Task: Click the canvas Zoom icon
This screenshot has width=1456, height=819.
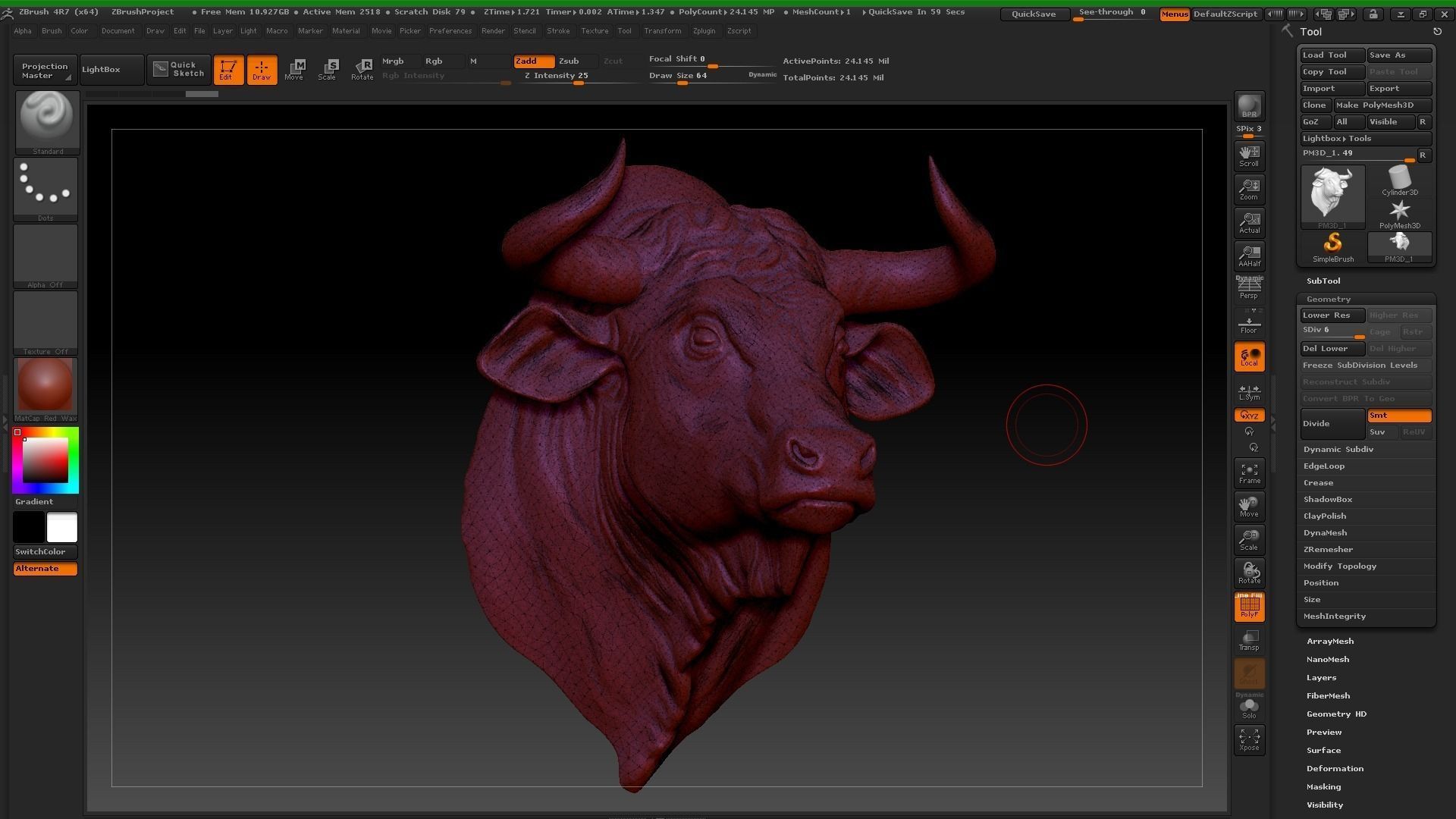Action: (1249, 189)
